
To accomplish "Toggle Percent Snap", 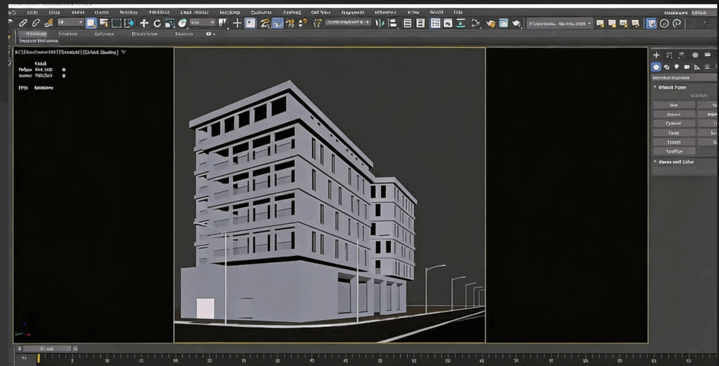I will pyautogui.click(x=290, y=23).
